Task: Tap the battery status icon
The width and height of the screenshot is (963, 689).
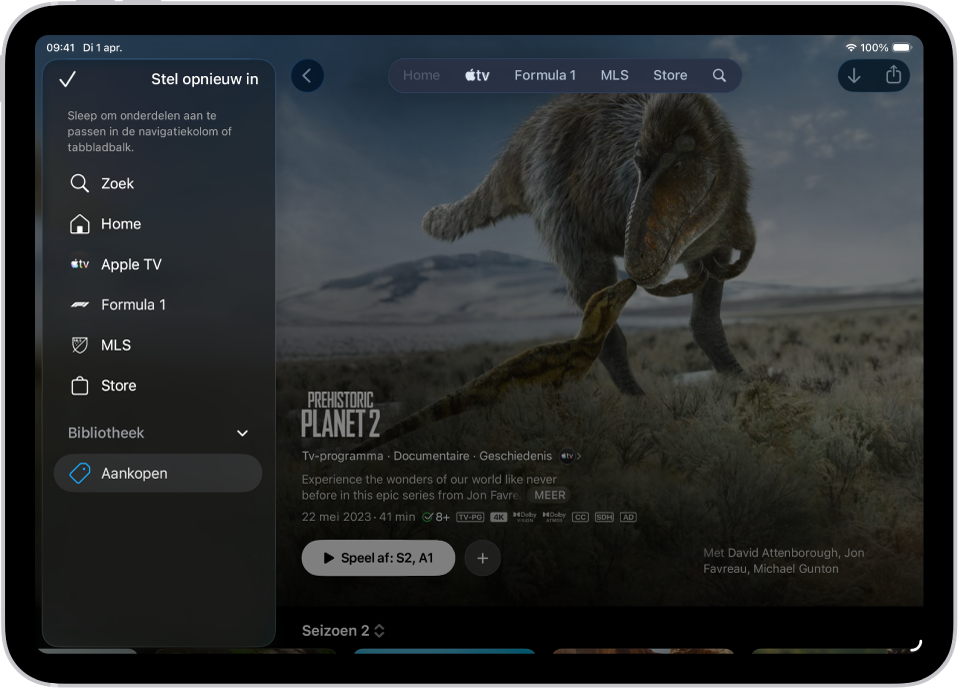Action: click(903, 47)
